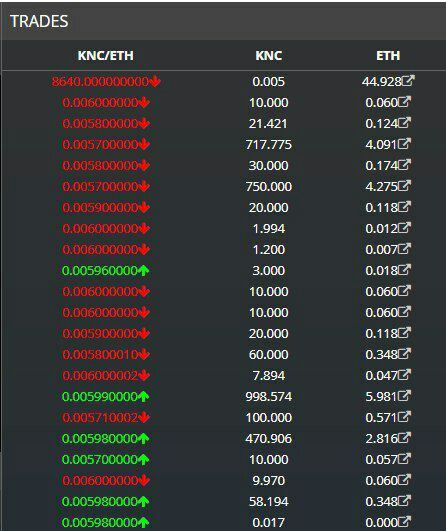Open external link for the 0.012 ETH trade

point(404,228)
